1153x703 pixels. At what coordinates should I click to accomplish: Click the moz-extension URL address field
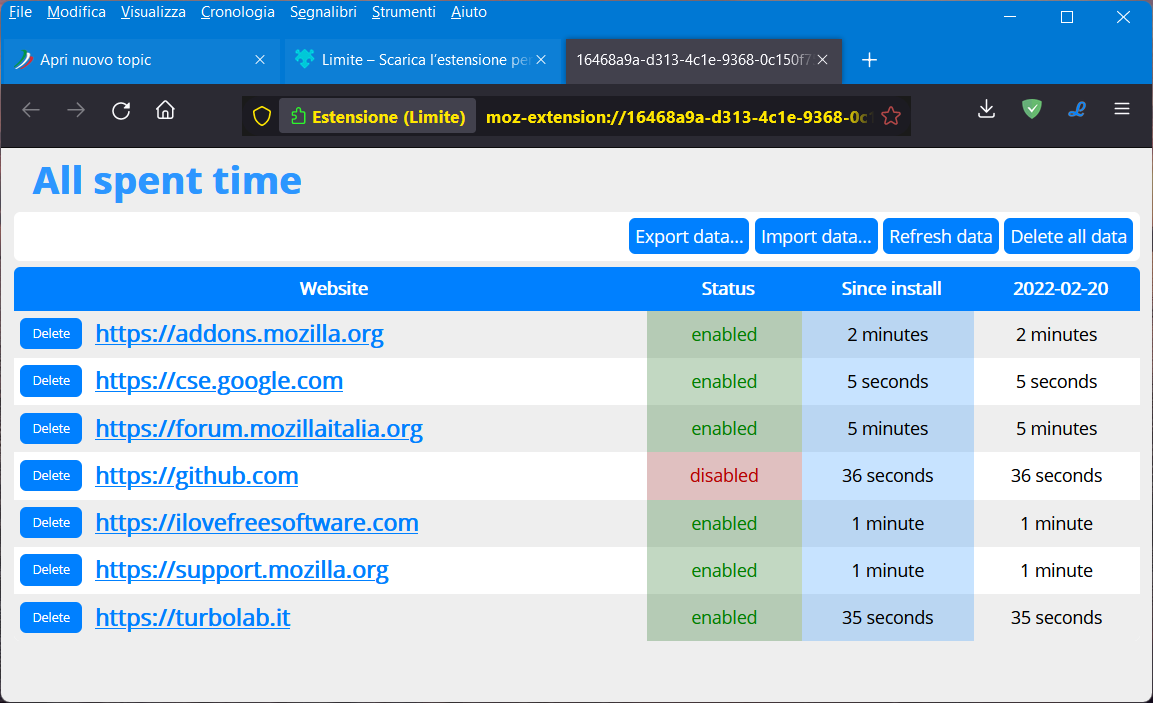(x=677, y=116)
